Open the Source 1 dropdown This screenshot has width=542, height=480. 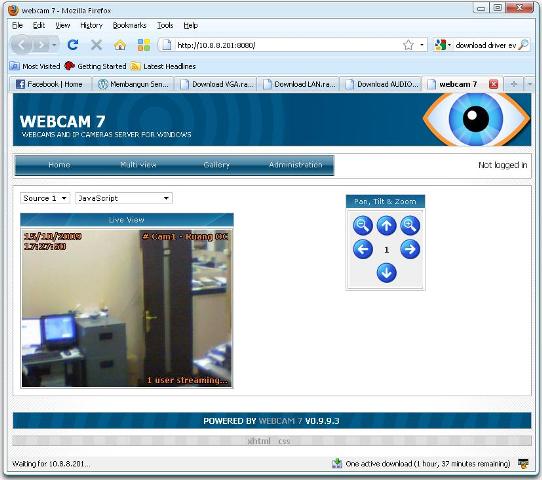[x=45, y=198]
